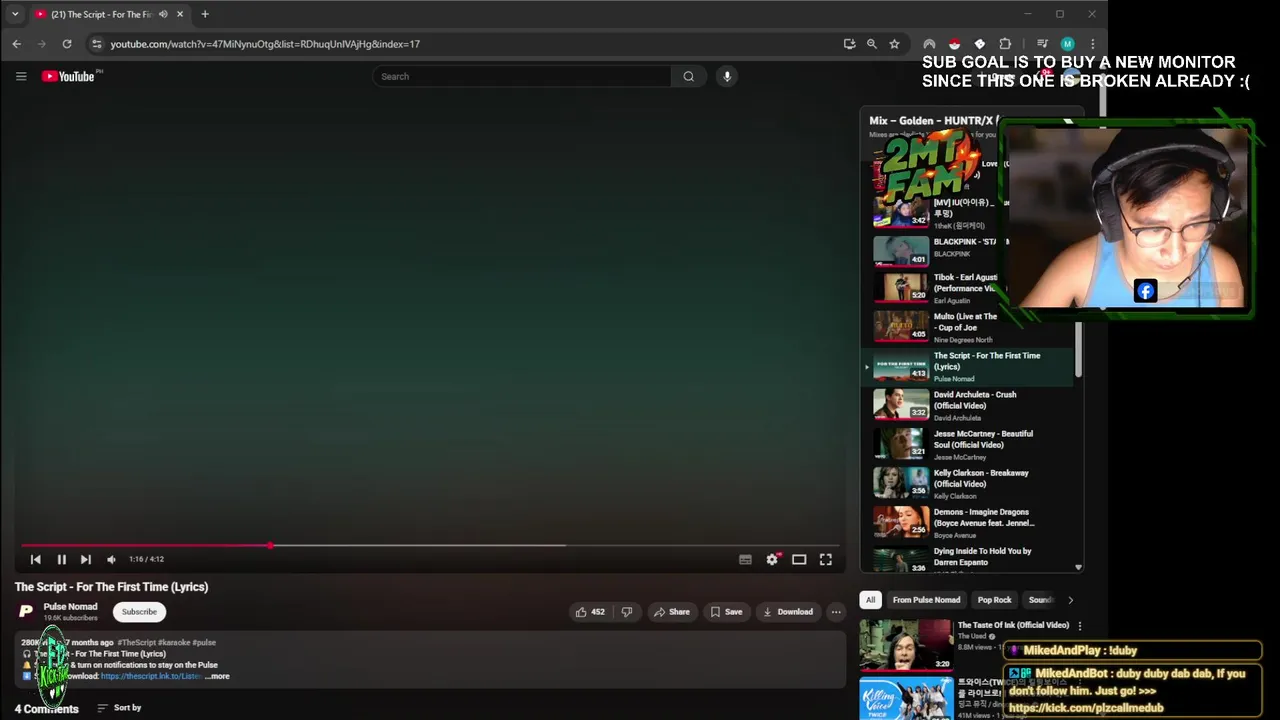Go to YouTube home via logo
Image resolution: width=1280 pixels, height=720 pixels.
pyautogui.click(x=68, y=76)
